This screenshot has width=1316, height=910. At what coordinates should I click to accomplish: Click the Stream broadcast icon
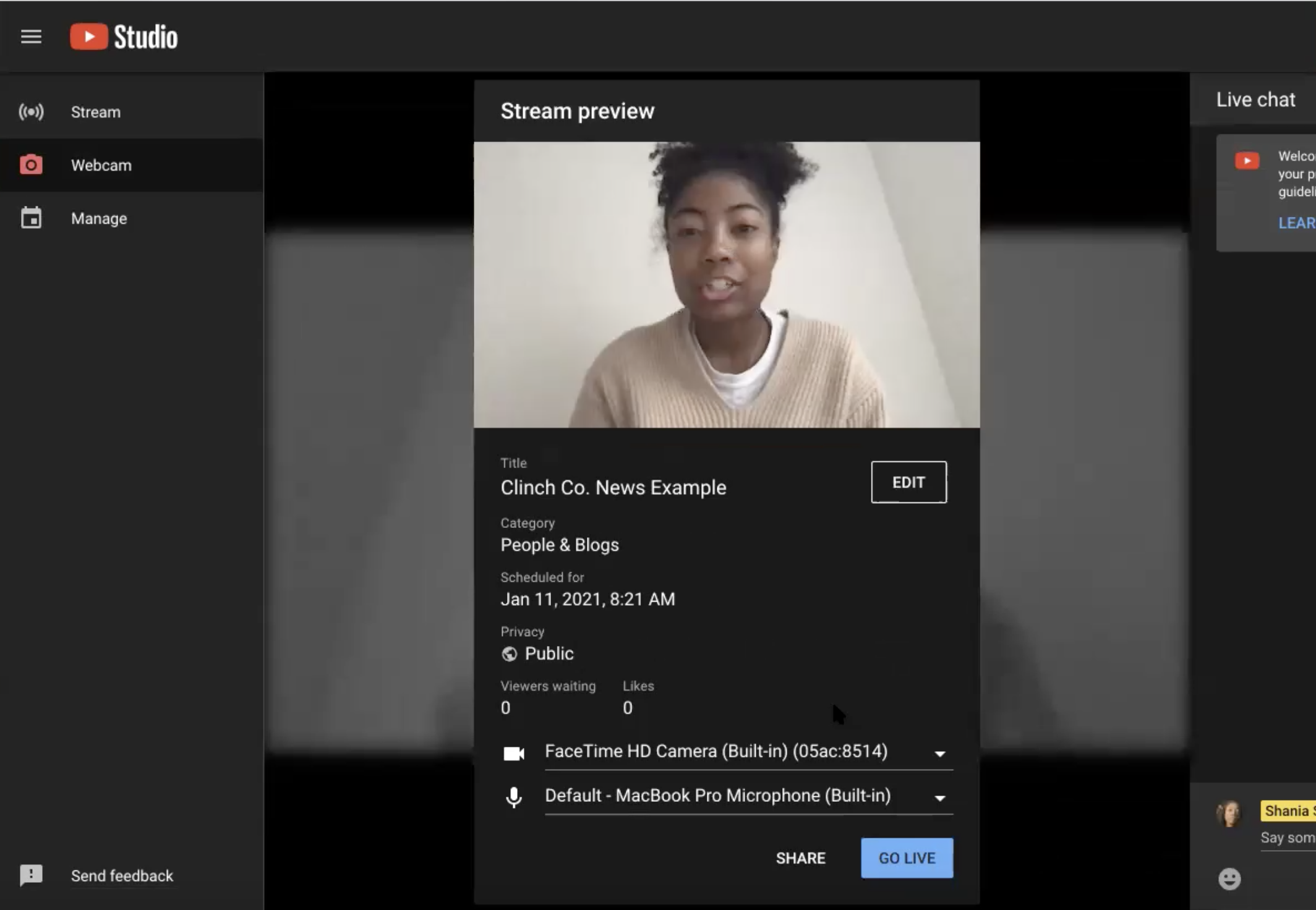pyautogui.click(x=31, y=112)
